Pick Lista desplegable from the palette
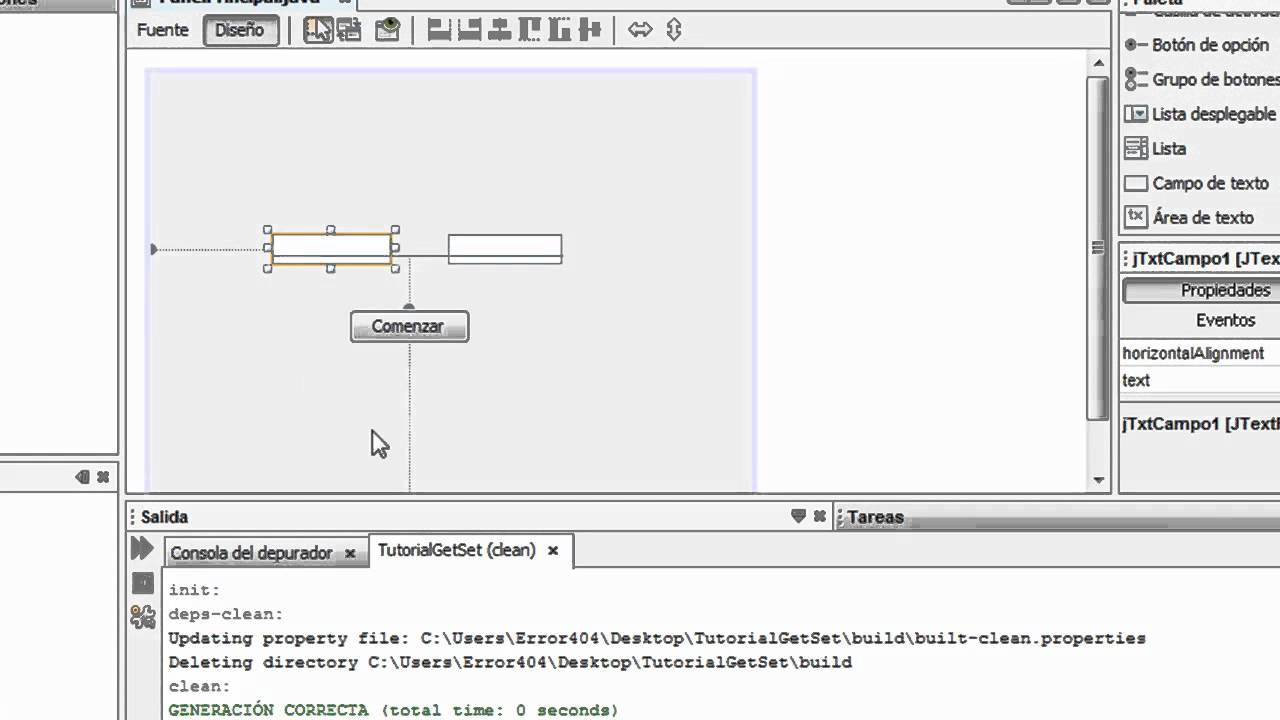Viewport: 1280px width, 720px height. [x=1201, y=114]
